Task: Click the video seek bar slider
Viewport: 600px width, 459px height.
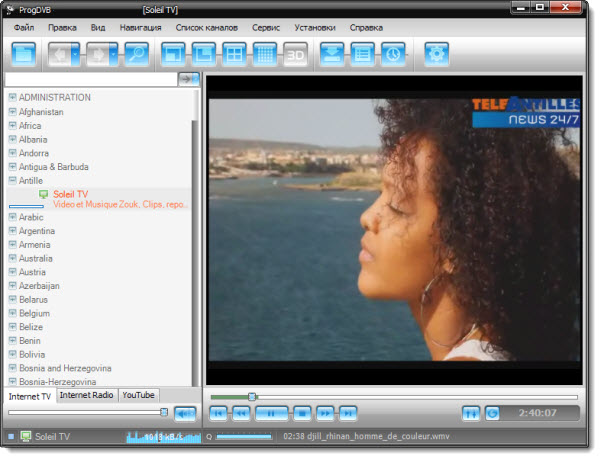Action: pyautogui.click(x=252, y=397)
